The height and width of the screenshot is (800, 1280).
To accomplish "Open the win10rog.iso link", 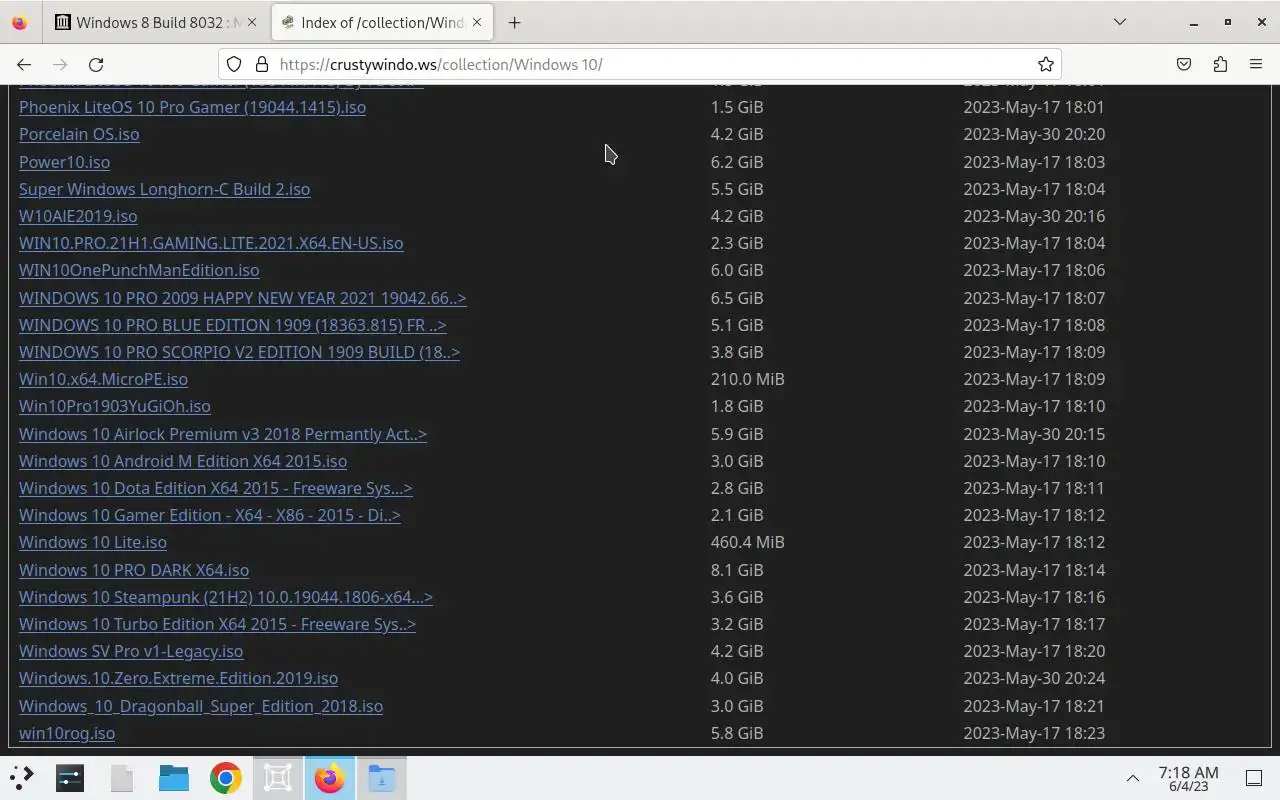I will 67,733.
